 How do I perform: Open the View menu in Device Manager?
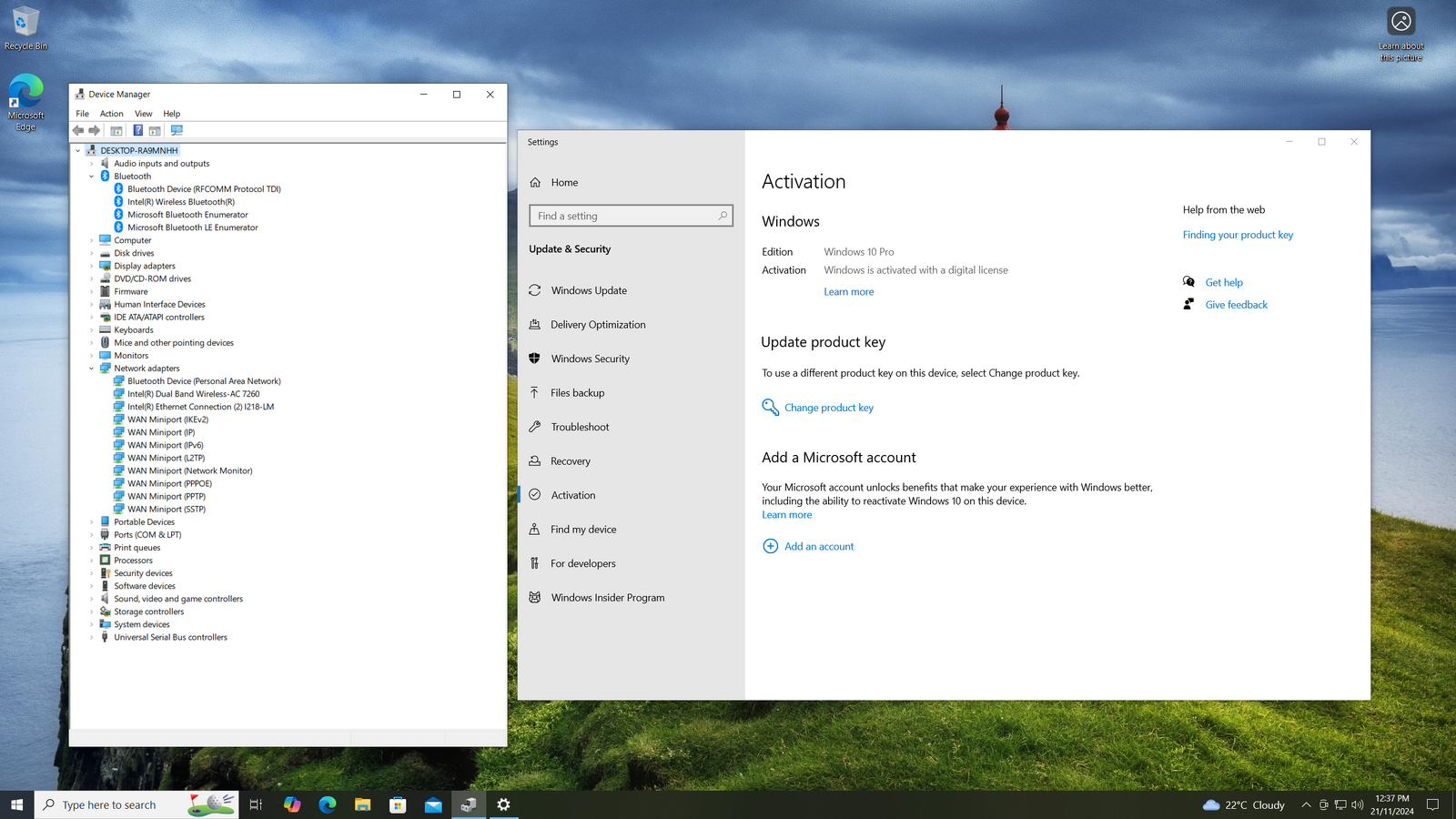pyautogui.click(x=143, y=114)
